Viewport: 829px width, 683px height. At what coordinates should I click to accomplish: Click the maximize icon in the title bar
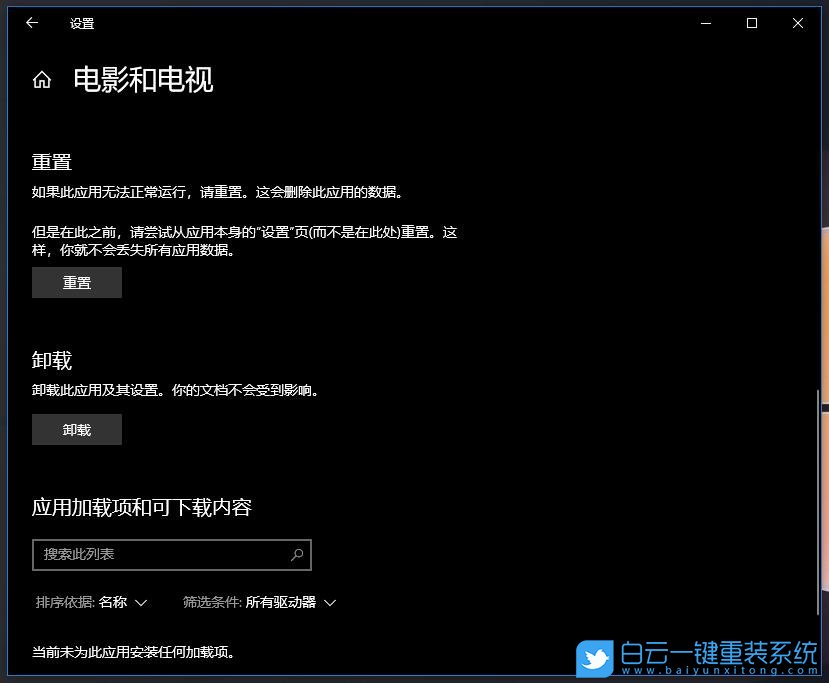pyautogui.click(x=751, y=23)
